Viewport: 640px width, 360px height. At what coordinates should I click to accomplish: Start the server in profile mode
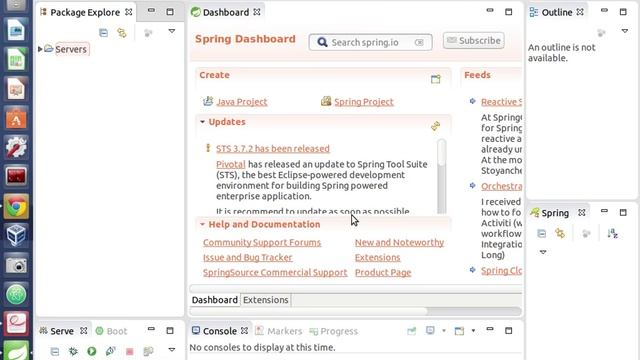[x=110, y=351]
